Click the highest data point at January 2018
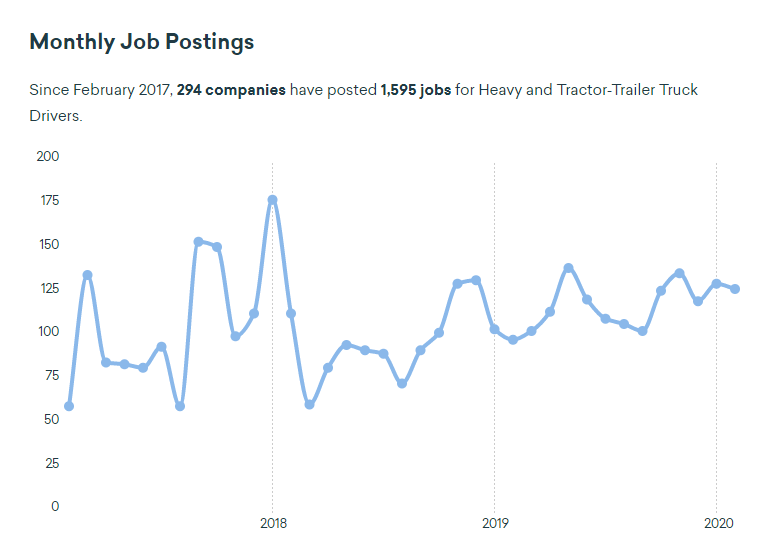Image resolution: width=763 pixels, height=560 pixels. pyautogui.click(x=272, y=200)
